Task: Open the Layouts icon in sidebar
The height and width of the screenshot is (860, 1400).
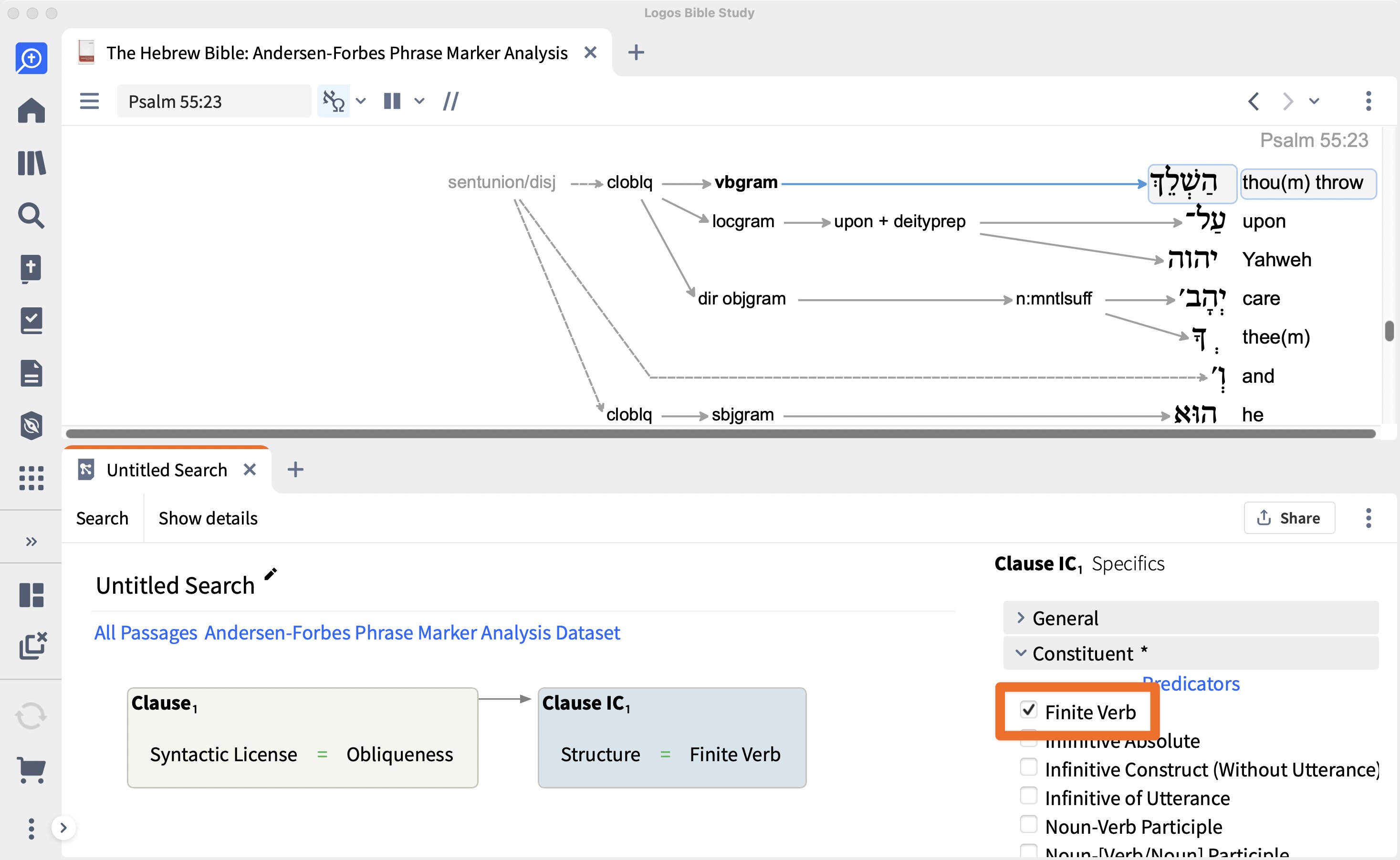Action: pyautogui.click(x=31, y=595)
